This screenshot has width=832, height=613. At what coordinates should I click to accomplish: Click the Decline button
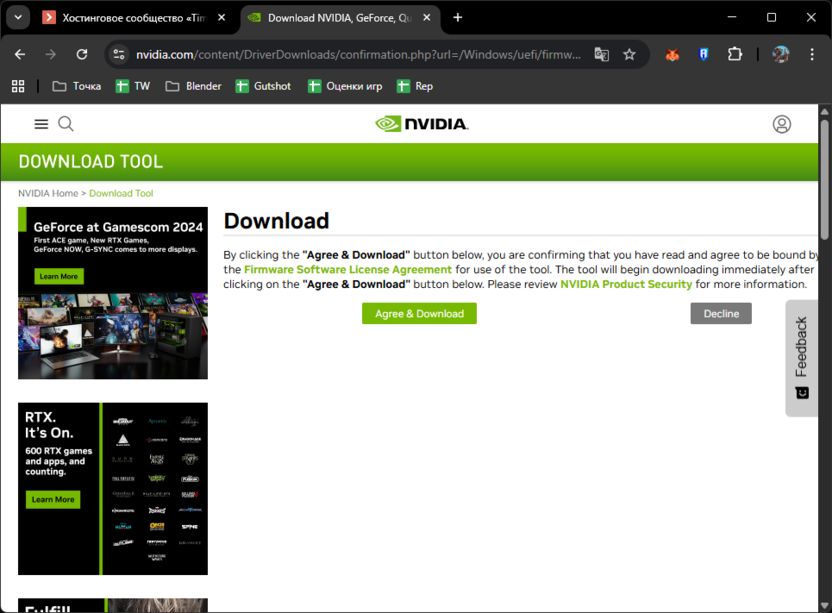721,314
